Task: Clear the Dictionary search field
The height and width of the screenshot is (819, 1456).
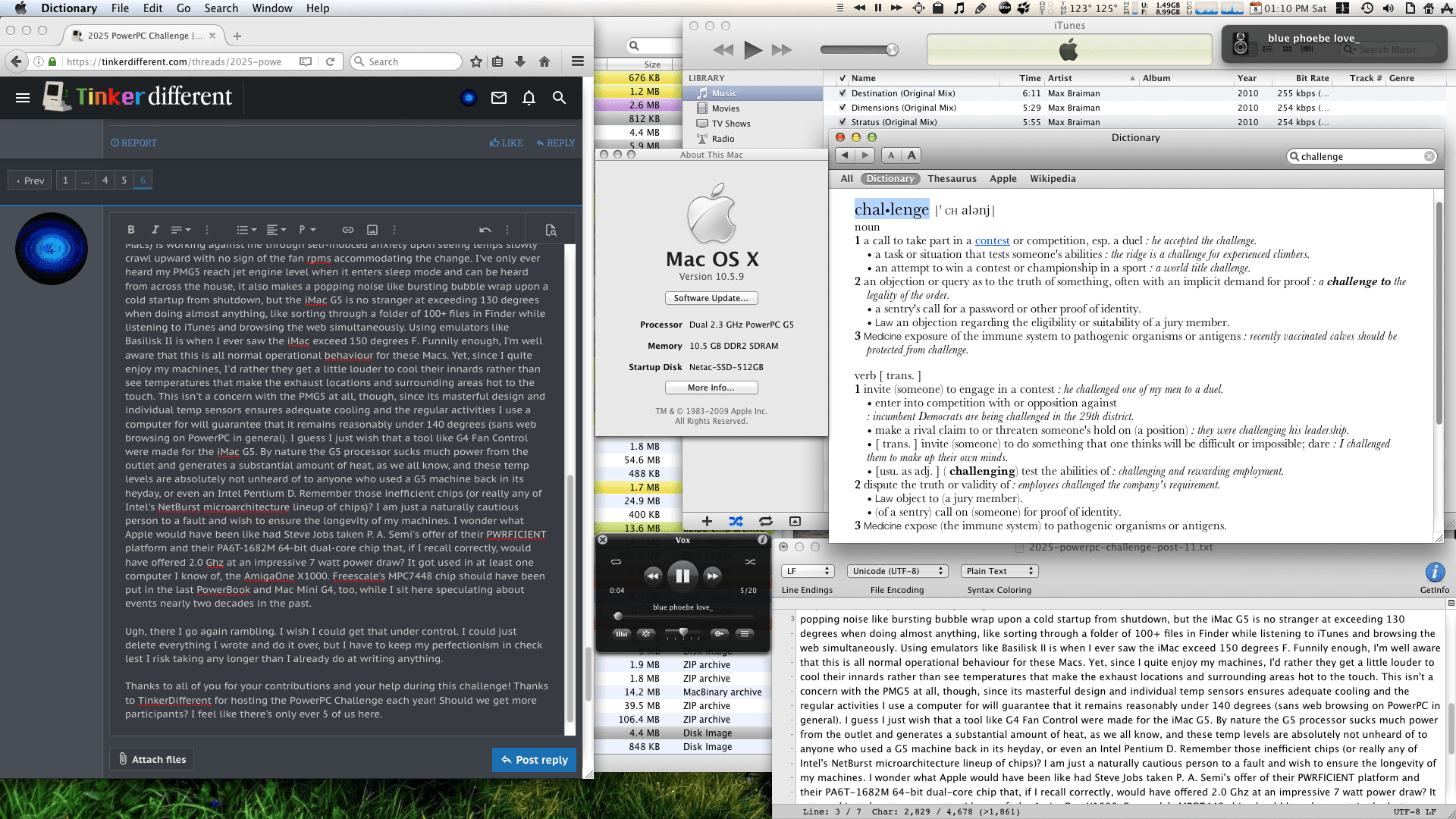Action: [x=1429, y=156]
